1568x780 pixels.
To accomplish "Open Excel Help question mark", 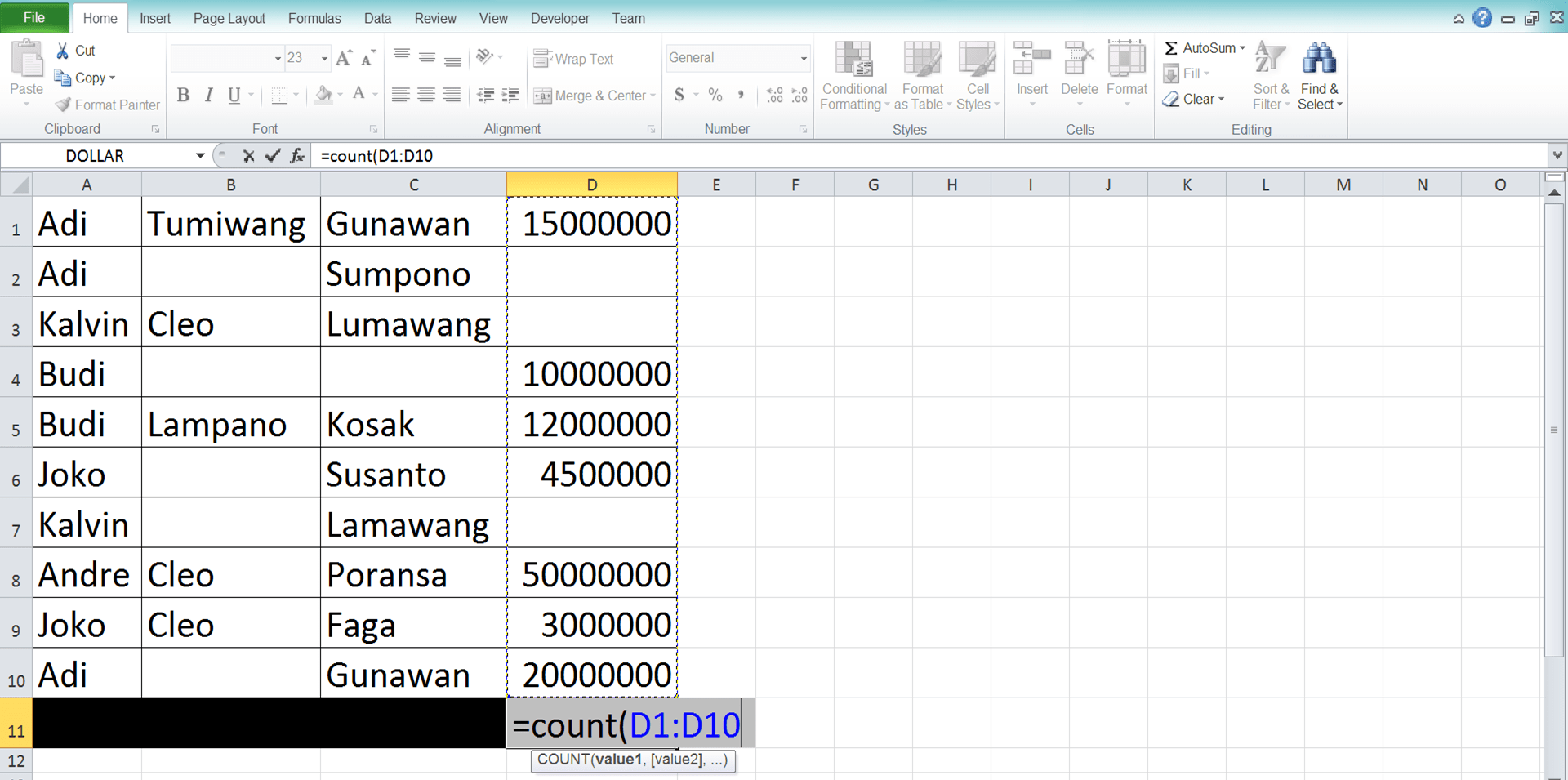I will pyautogui.click(x=1482, y=17).
